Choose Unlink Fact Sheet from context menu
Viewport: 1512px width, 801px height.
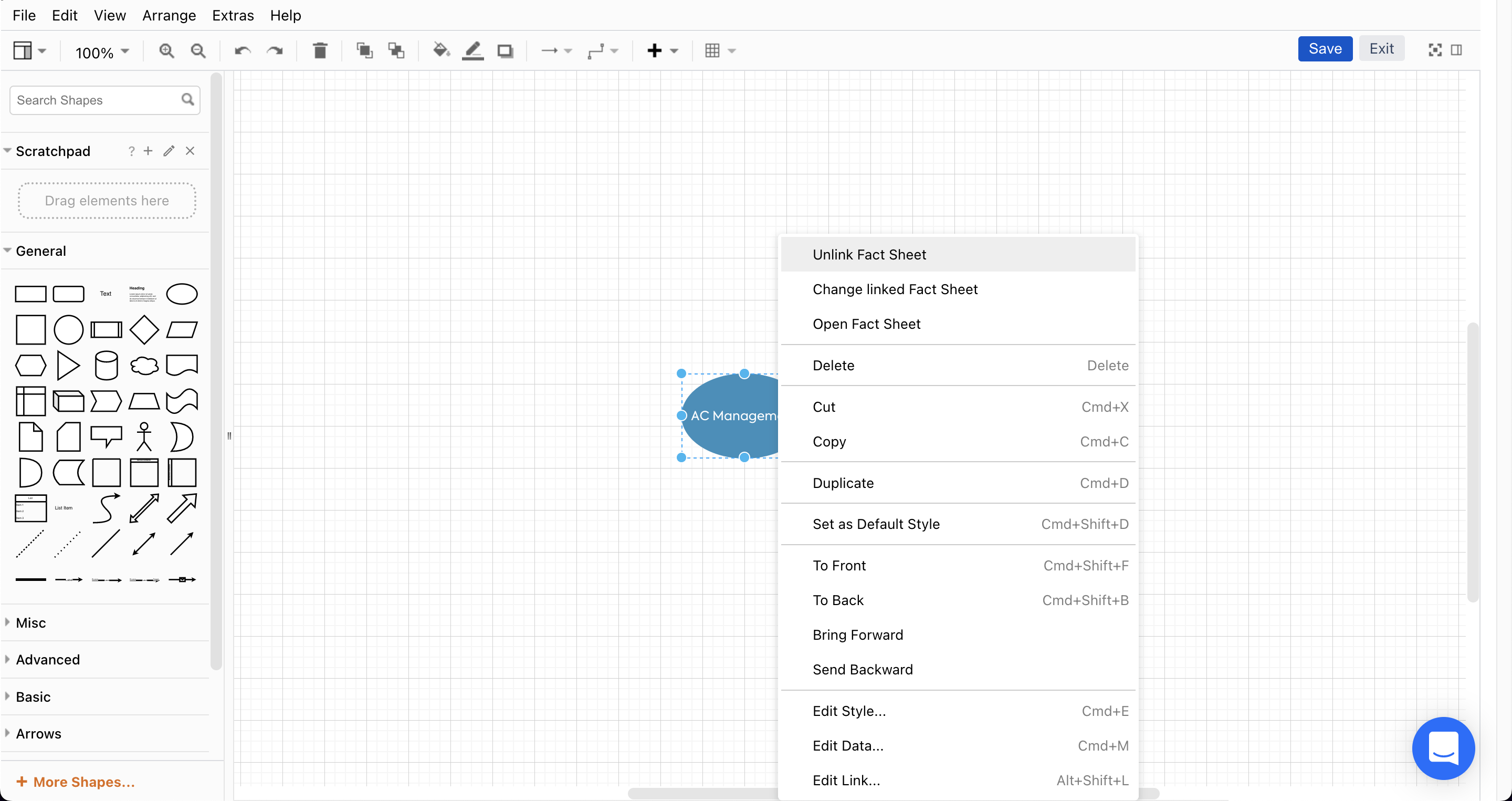(869, 254)
